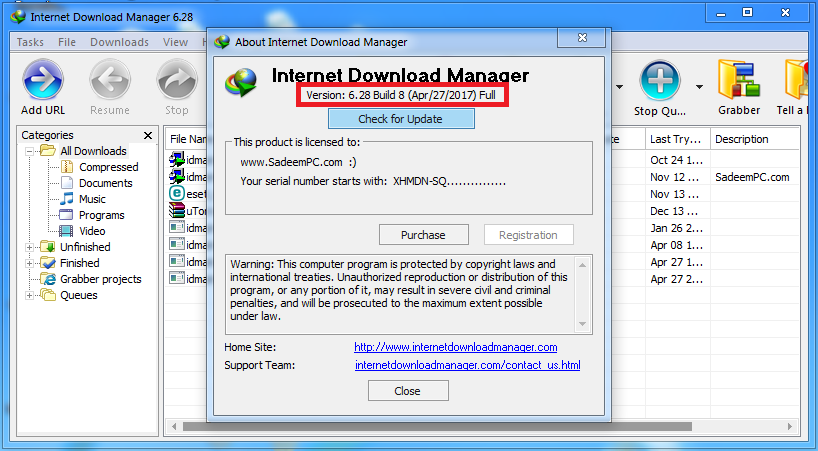Click the Registration button
Viewport: 818px width, 451px height.
click(x=528, y=235)
